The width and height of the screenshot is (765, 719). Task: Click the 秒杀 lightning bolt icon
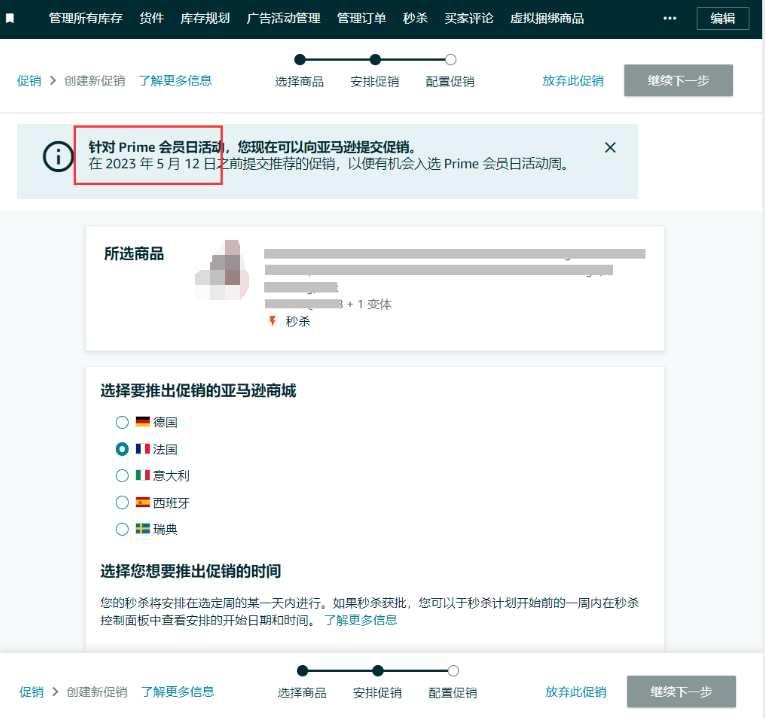click(271, 321)
